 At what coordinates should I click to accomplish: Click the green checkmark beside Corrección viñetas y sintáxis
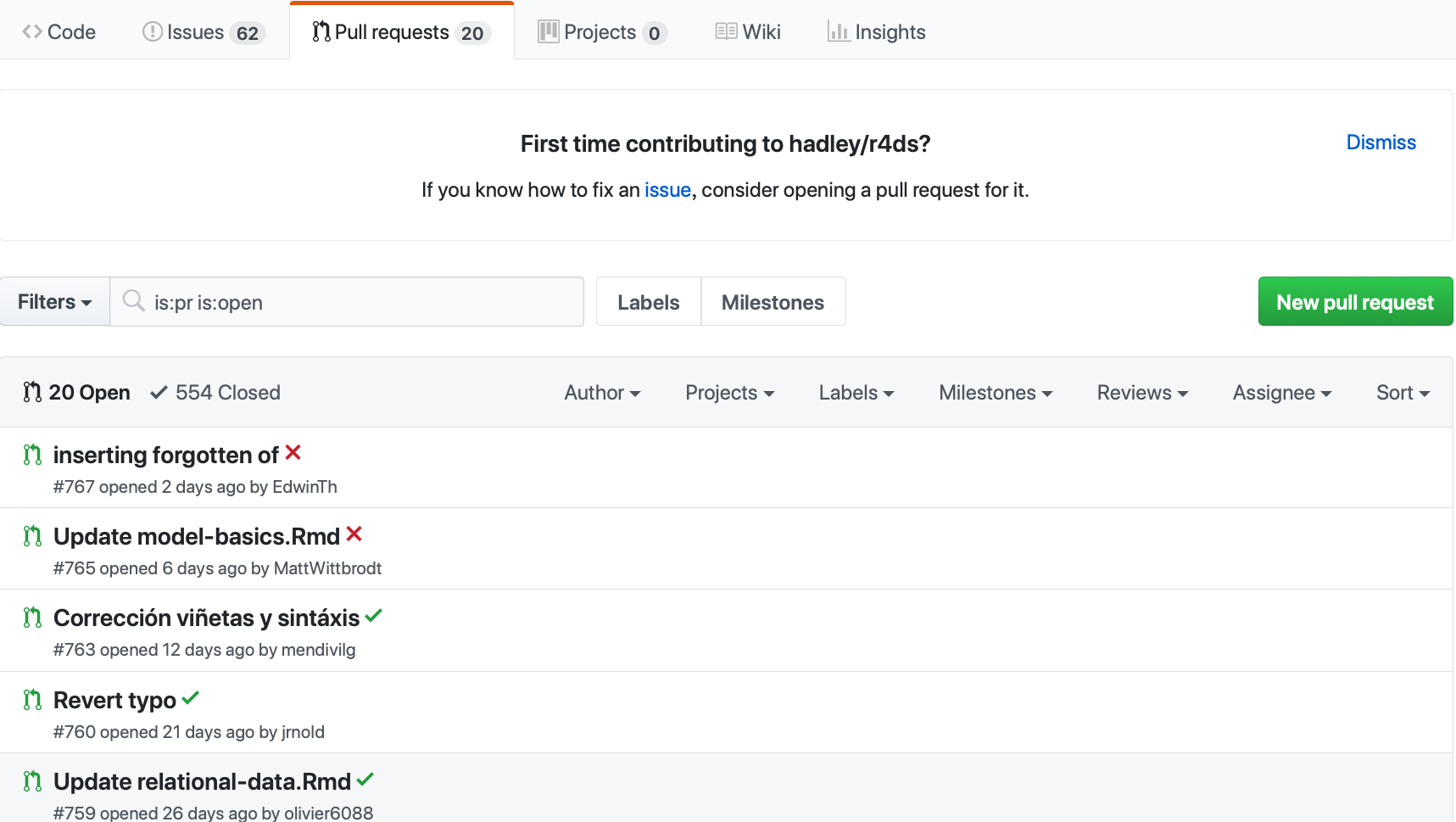click(374, 616)
